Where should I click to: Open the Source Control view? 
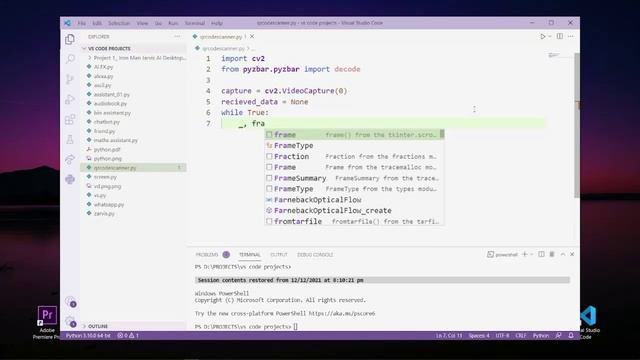tap(70, 79)
